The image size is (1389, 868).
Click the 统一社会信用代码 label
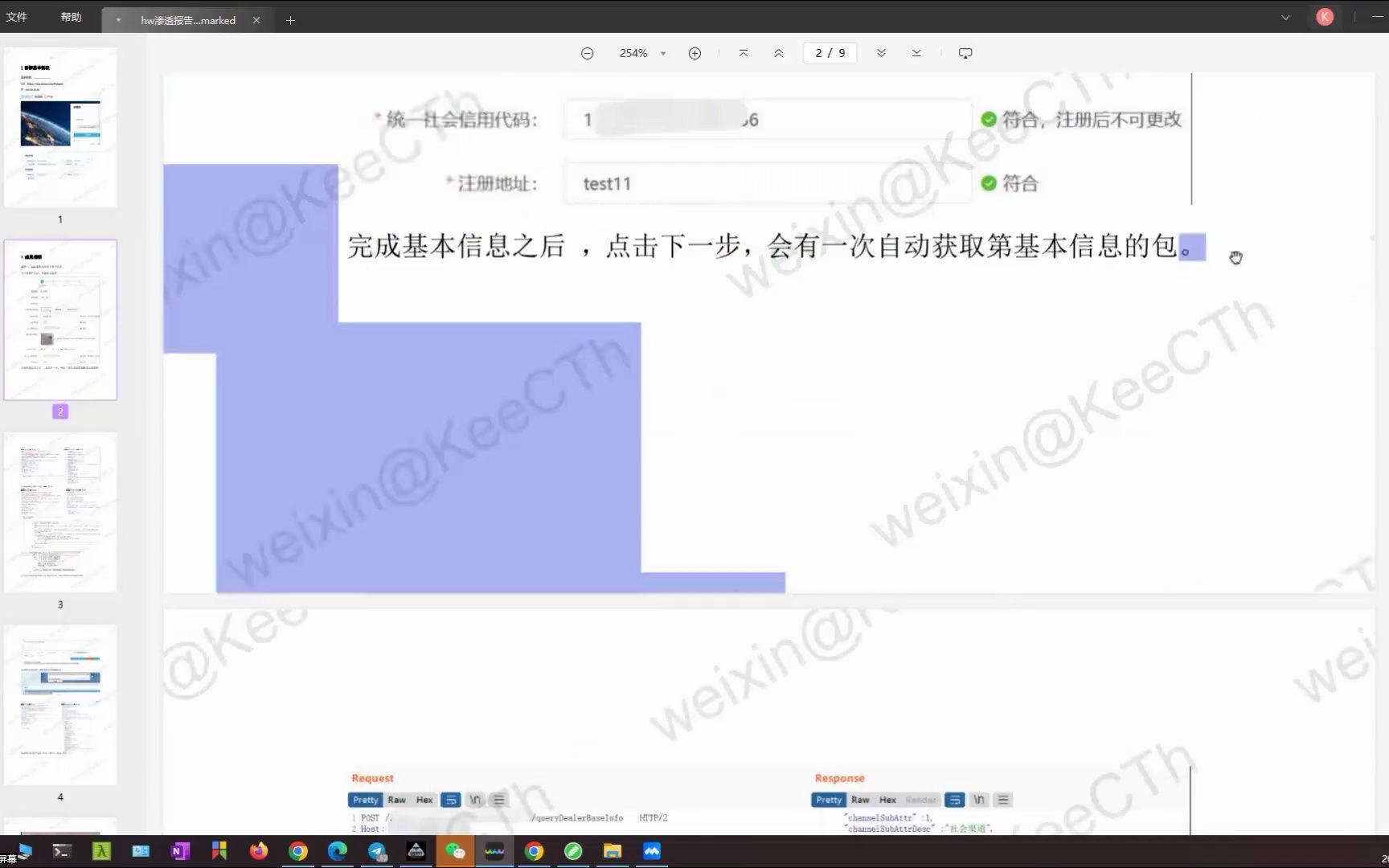(x=461, y=120)
